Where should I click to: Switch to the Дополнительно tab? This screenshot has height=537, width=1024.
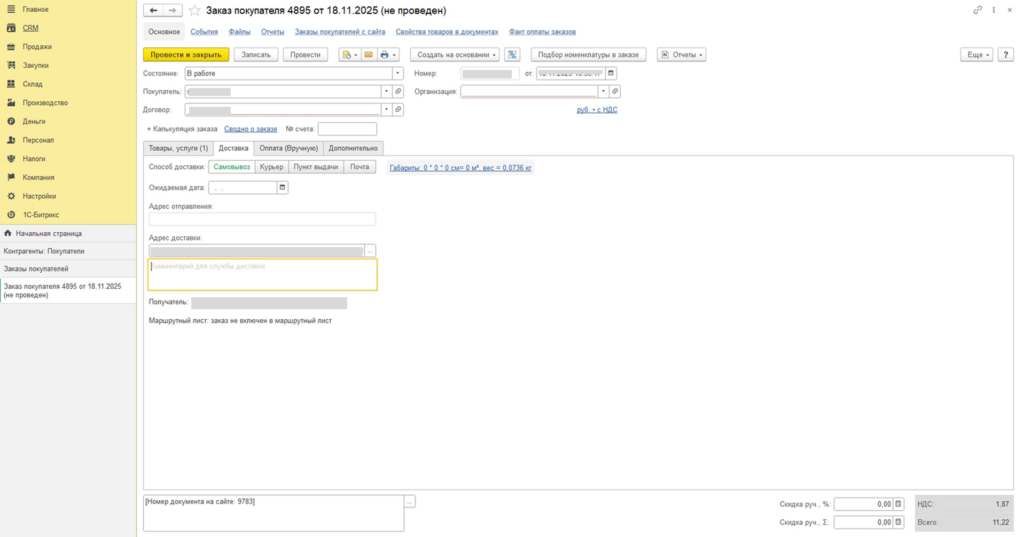(353, 148)
